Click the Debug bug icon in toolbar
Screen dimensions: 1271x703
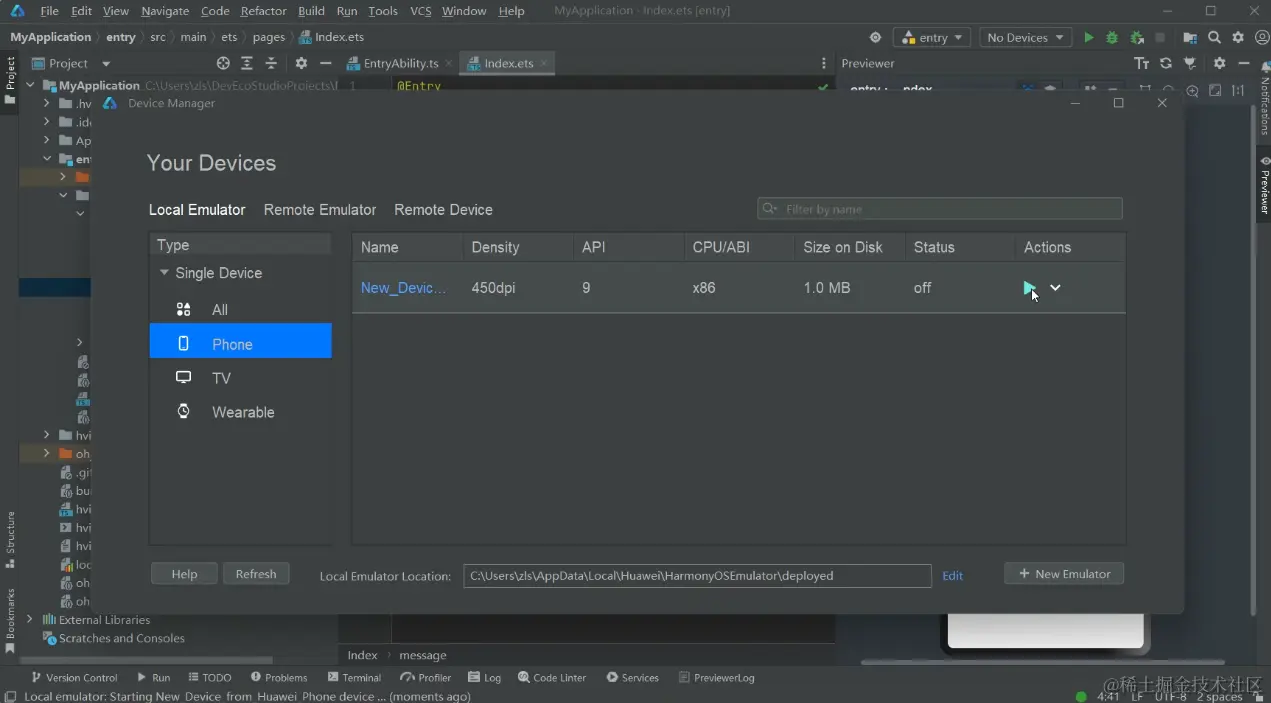(1112, 38)
